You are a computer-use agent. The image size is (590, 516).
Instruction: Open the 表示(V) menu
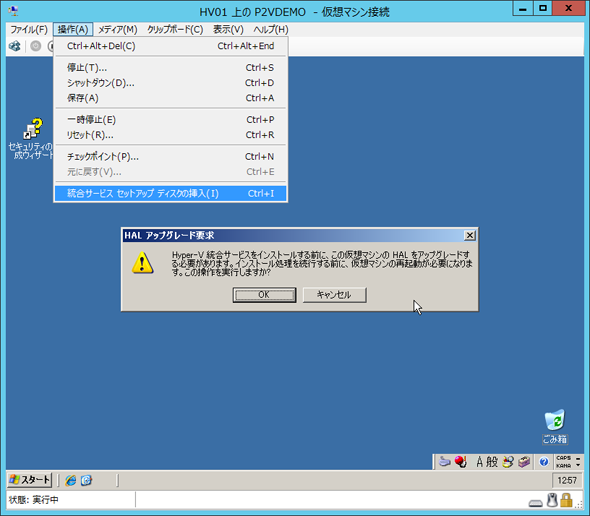228,29
